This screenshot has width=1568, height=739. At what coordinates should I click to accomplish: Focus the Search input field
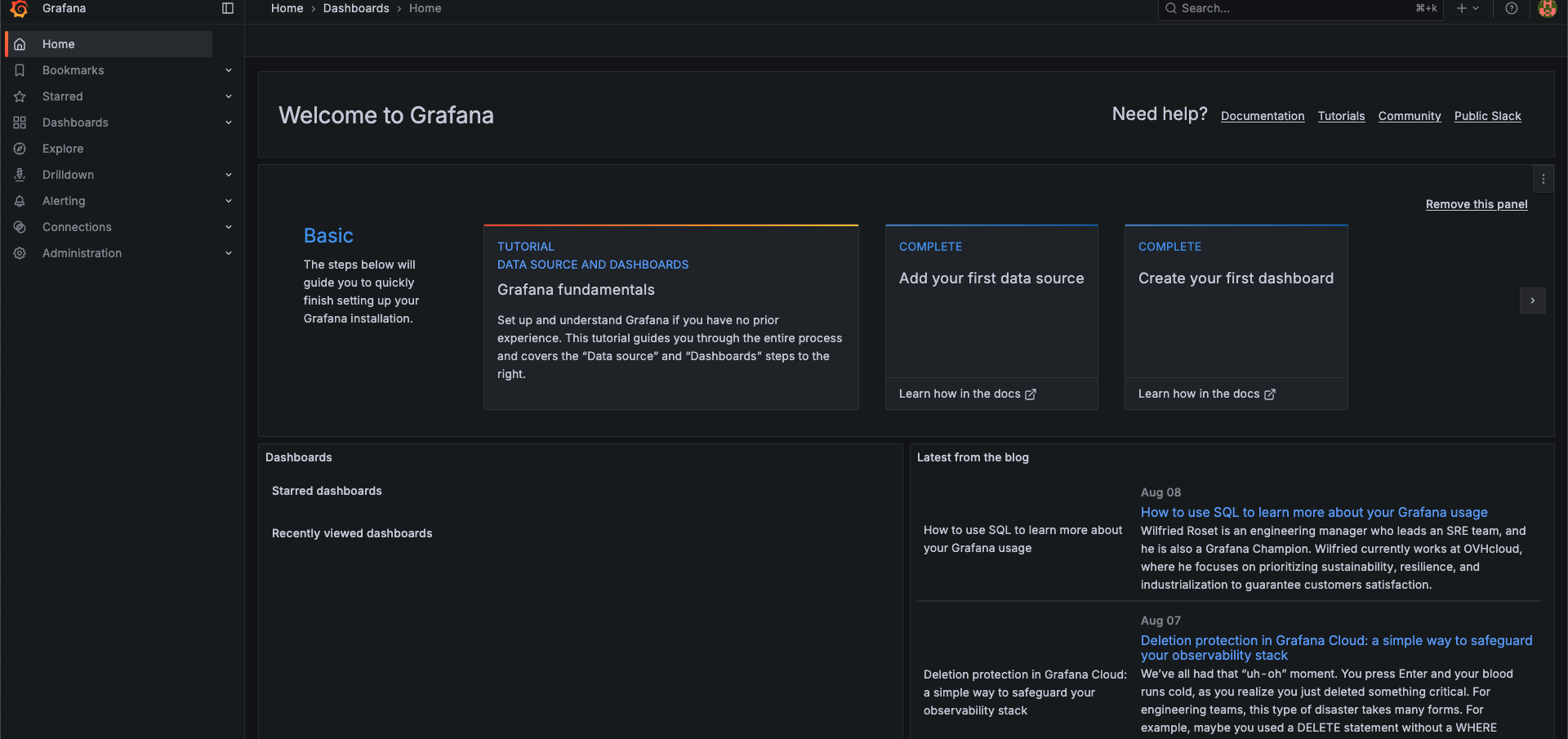coord(1300,8)
